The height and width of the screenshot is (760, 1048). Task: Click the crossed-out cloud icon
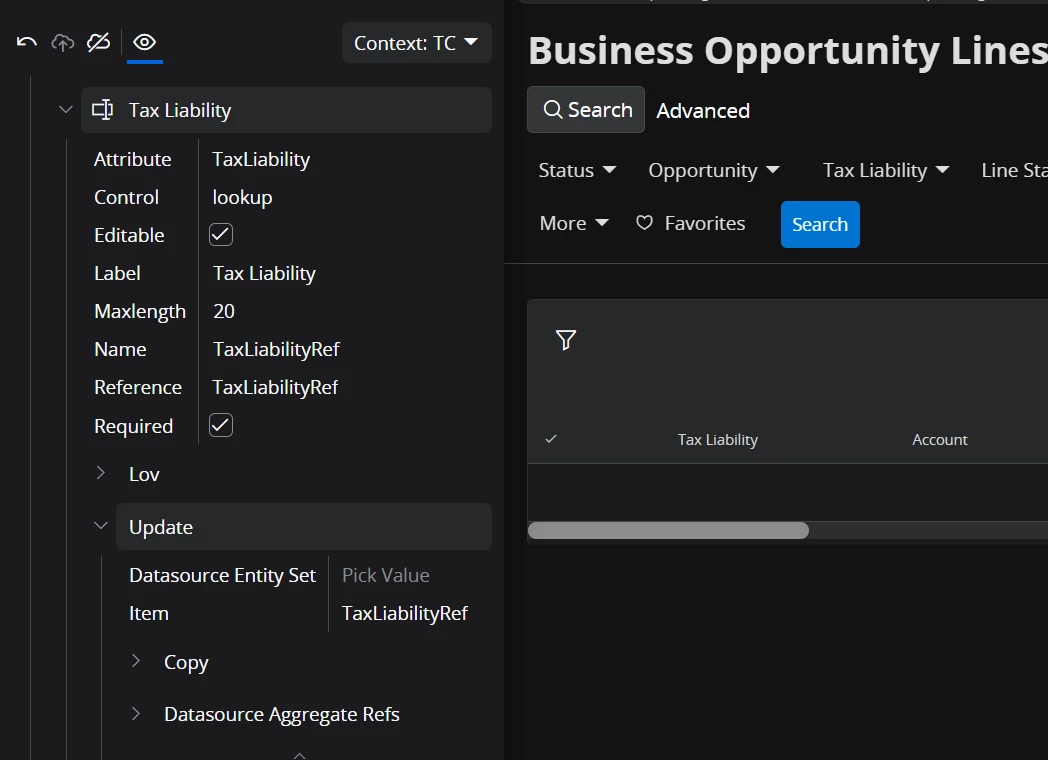point(98,42)
